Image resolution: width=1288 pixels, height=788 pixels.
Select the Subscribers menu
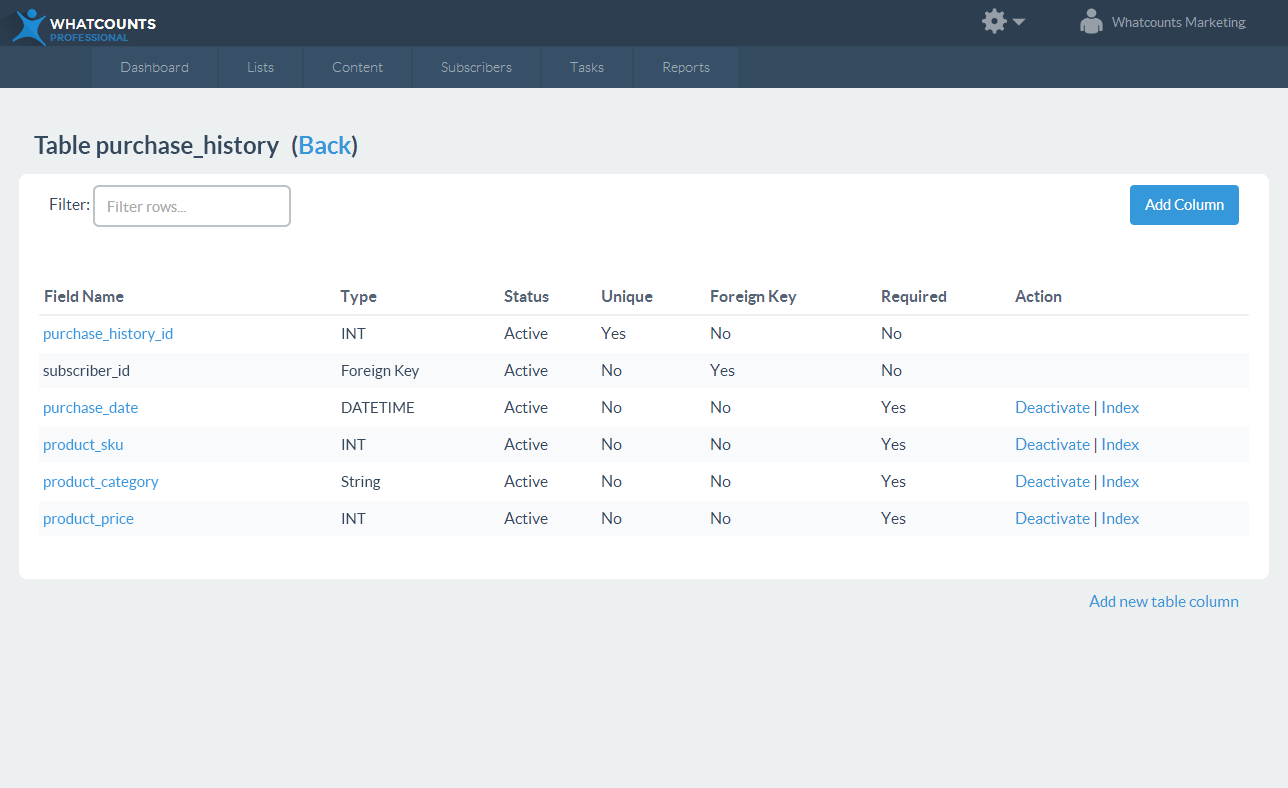(476, 67)
